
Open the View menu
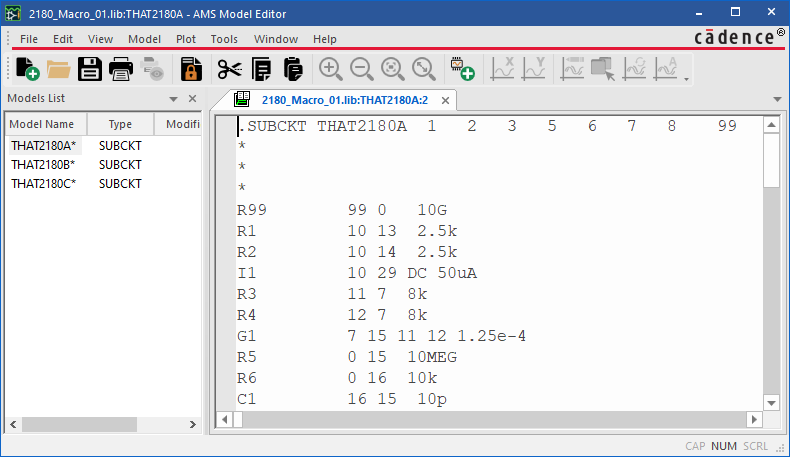[100, 39]
